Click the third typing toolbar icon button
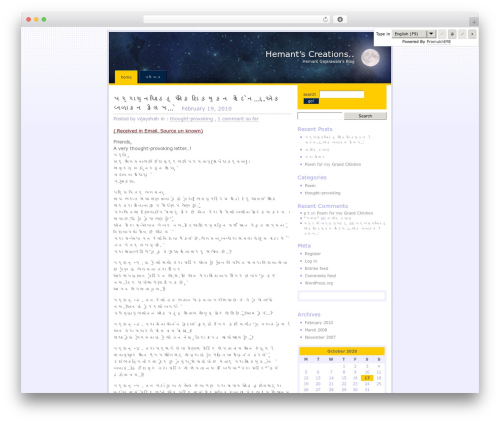 point(462,34)
